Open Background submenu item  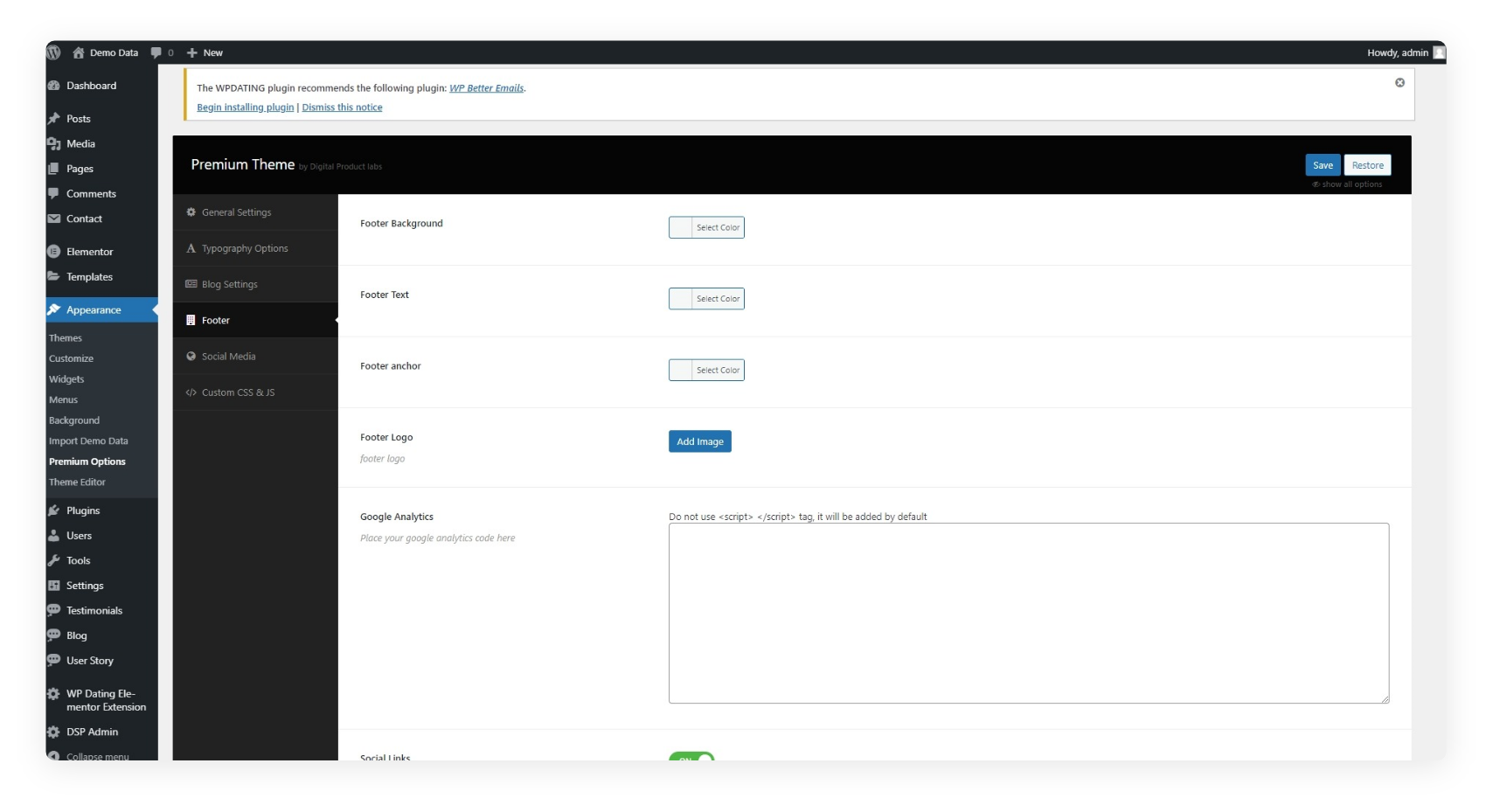[74, 420]
